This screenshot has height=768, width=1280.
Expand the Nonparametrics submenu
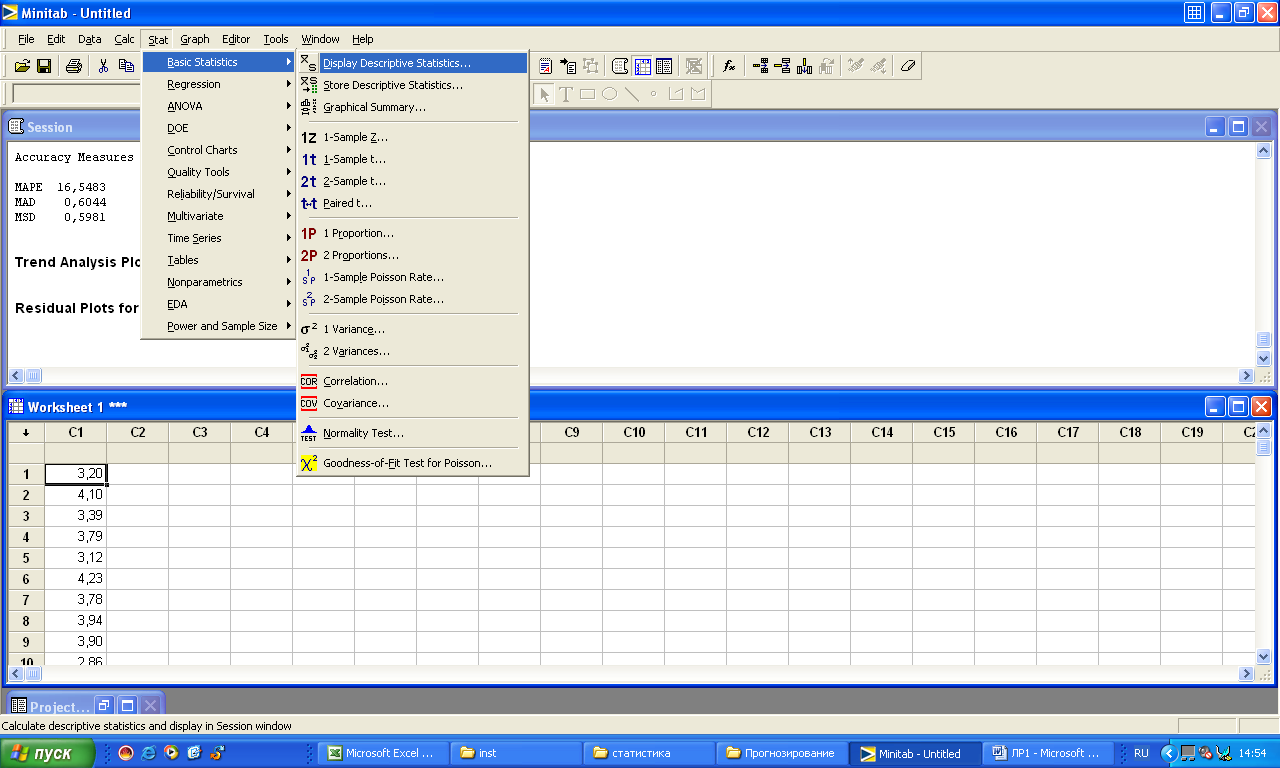[219, 282]
